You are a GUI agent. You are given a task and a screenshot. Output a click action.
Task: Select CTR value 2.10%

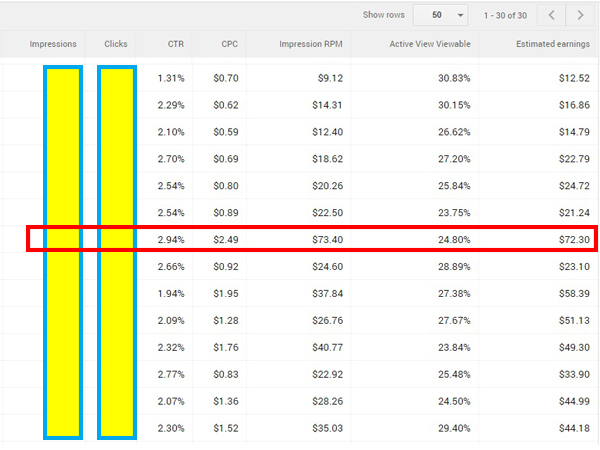tap(171, 132)
